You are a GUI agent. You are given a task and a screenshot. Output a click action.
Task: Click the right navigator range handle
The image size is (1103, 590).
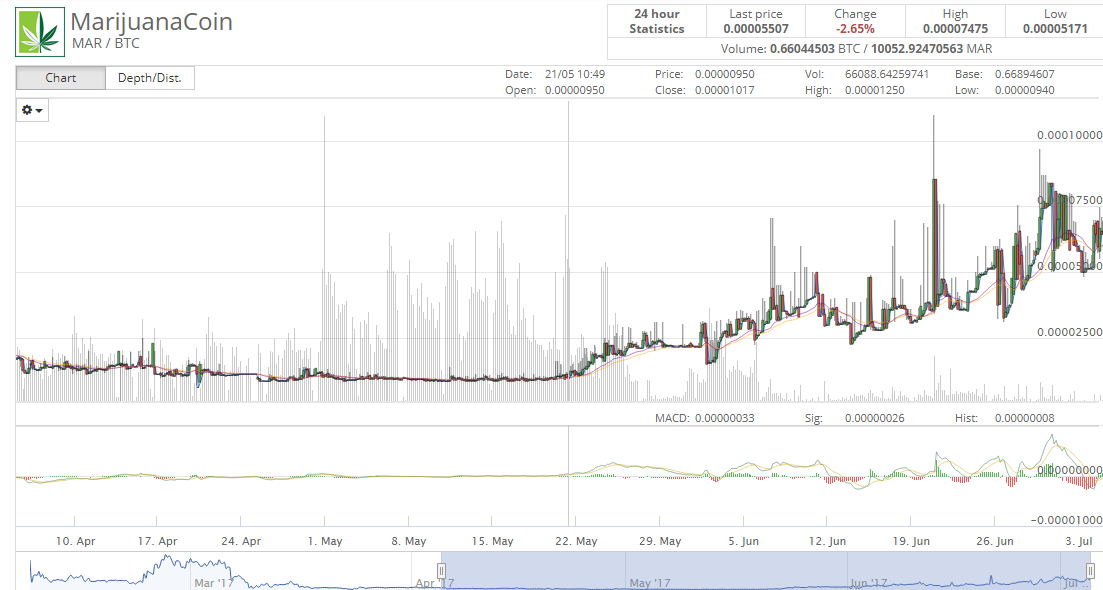click(1090, 570)
